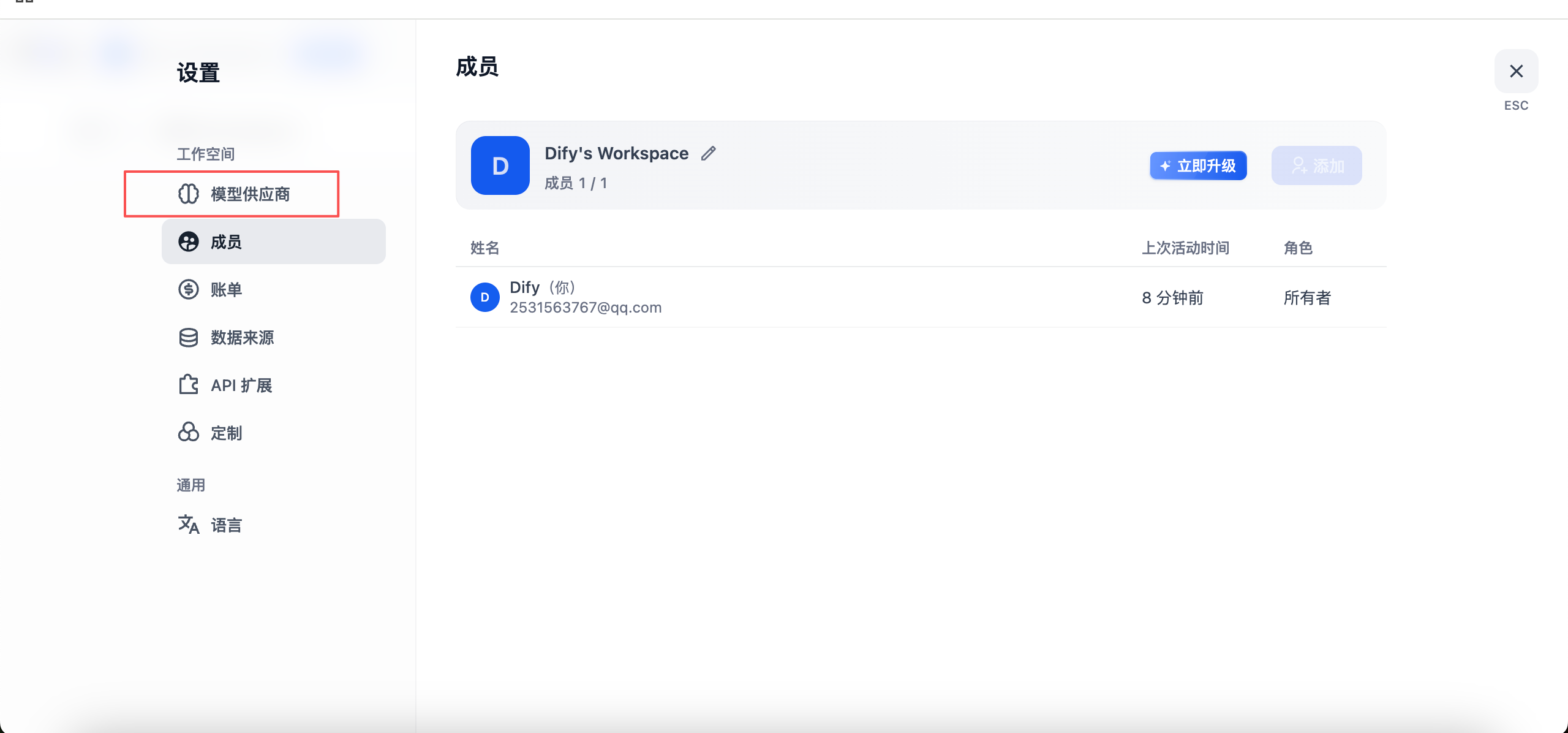Select 成员 in settings sidebar
This screenshot has height=733, width=1568.
(x=273, y=242)
